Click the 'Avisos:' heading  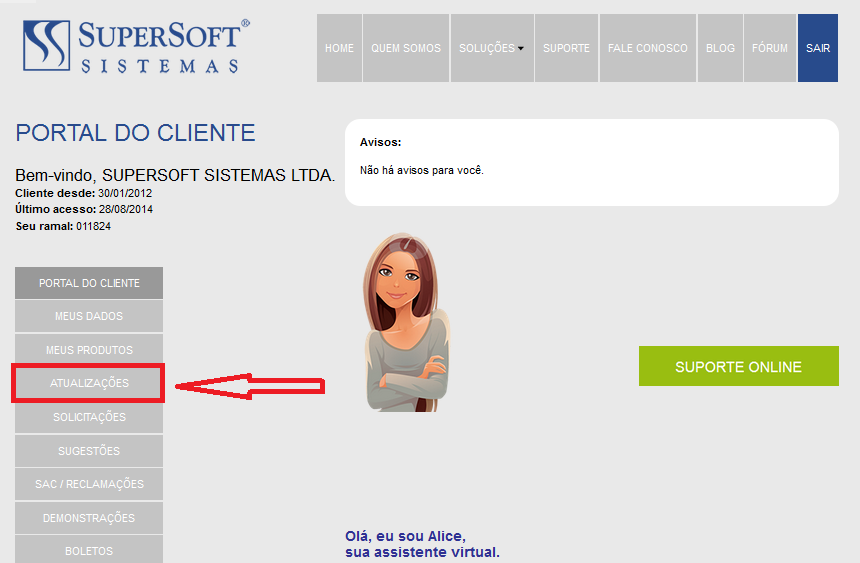[380, 142]
